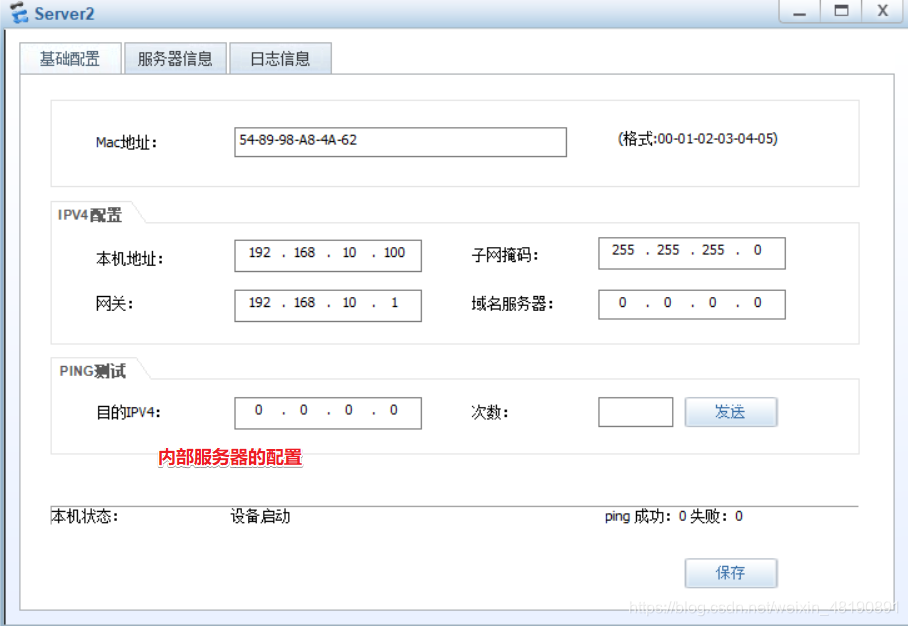Click the 目的IPV4 label

(128, 412)
